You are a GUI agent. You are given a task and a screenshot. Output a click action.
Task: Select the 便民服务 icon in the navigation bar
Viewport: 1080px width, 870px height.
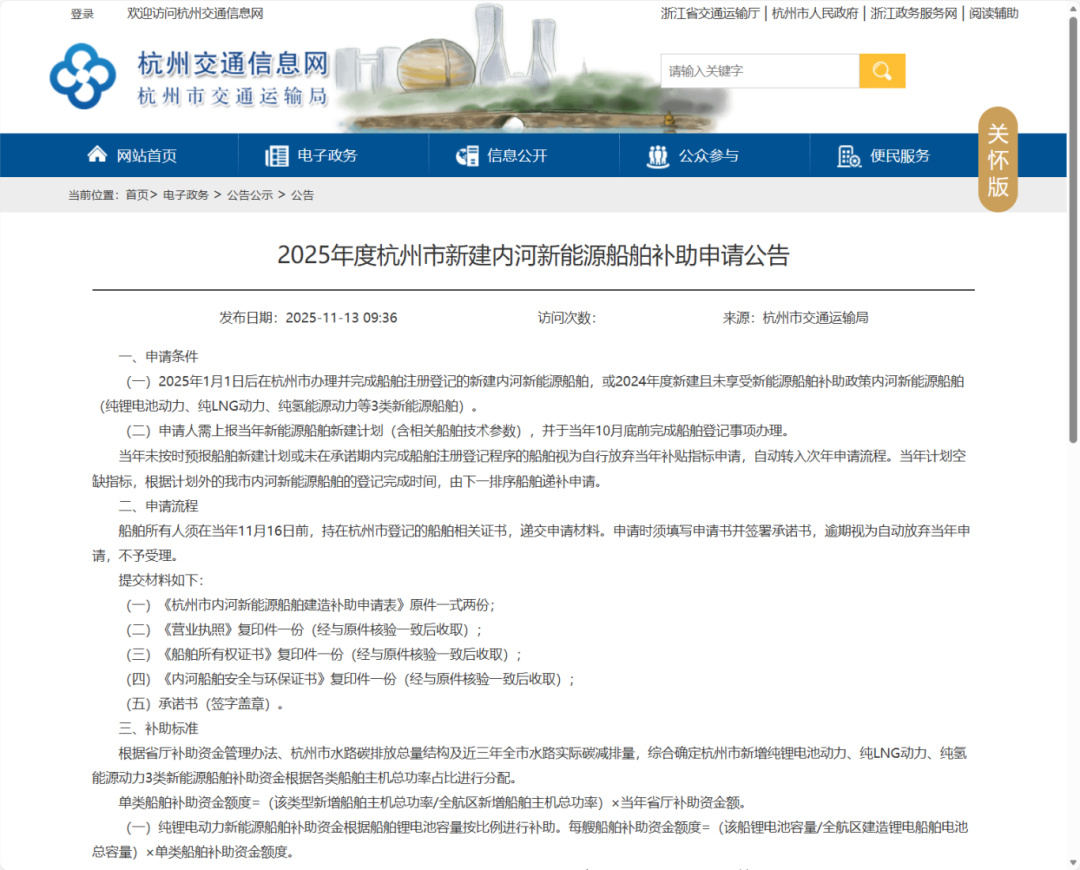(x=849, y=156)
